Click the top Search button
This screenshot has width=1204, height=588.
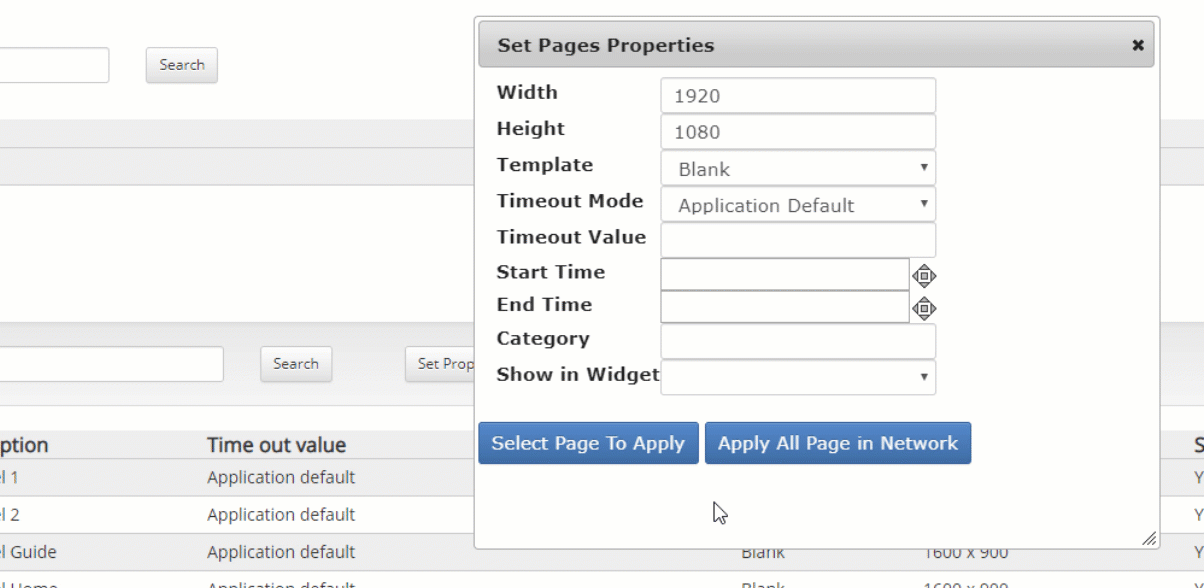pyautogui.click(x=181, y=65)
